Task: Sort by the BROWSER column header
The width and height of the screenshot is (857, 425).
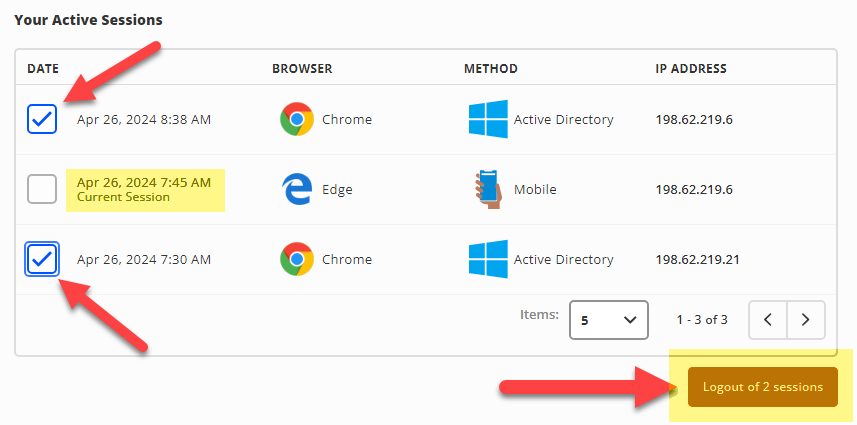Action: point(302,69)
